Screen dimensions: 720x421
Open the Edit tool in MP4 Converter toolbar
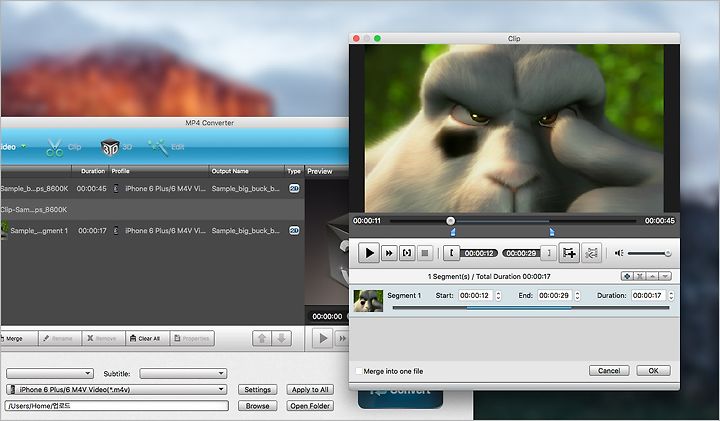click(166, 147)
